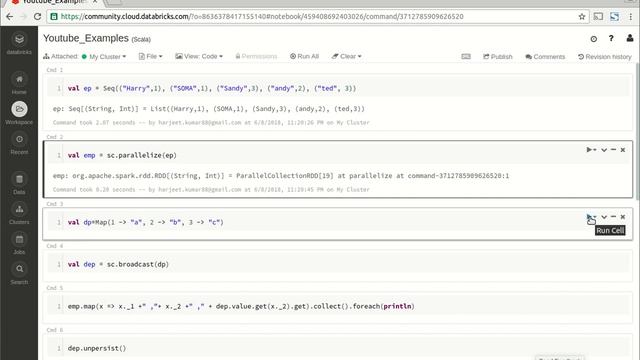The height and width of the screenshot is (360, 640).
Task: Click the Permissions button
Action: click(x=256, y=56)
